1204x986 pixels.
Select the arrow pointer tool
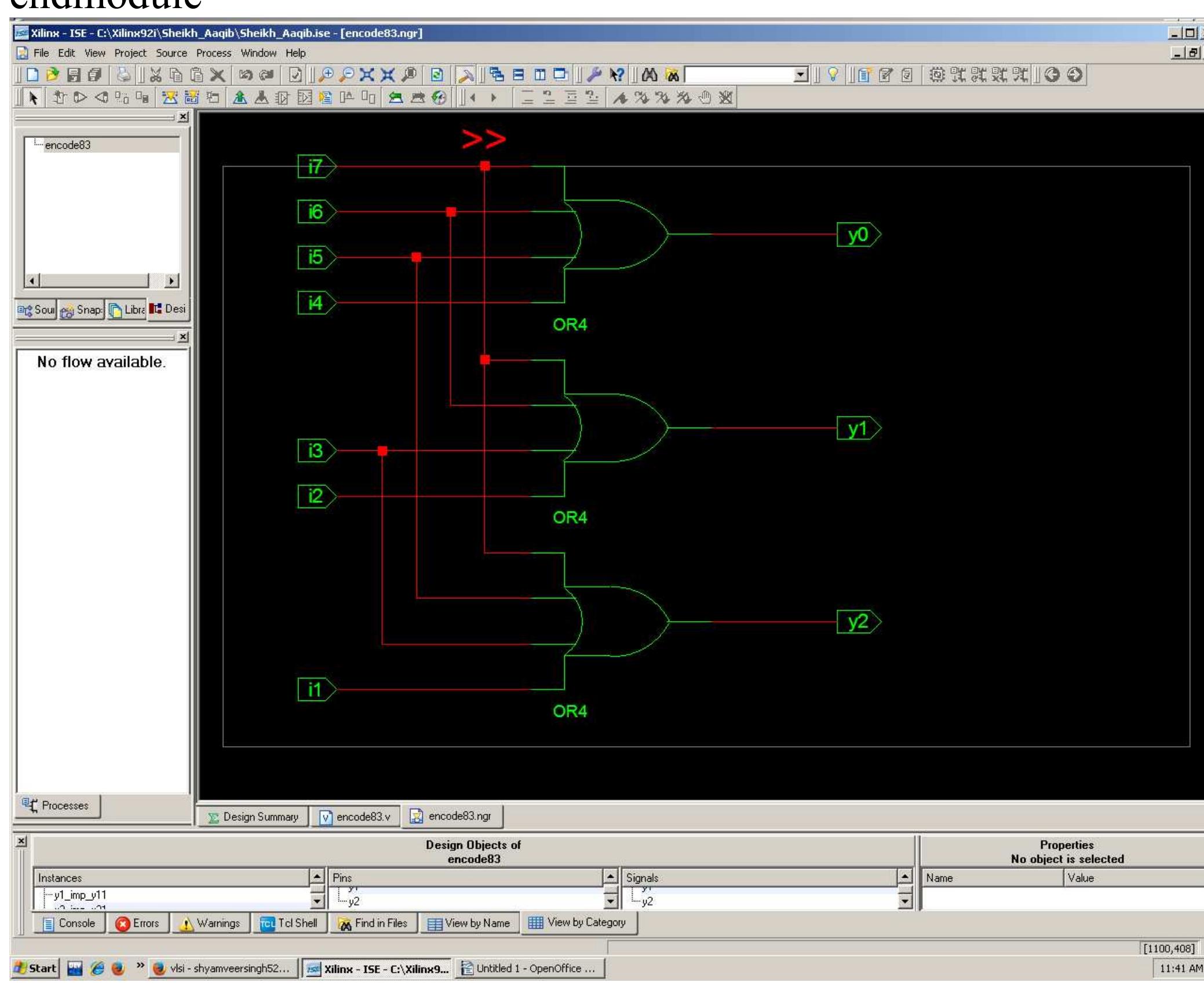click(34, 99)
